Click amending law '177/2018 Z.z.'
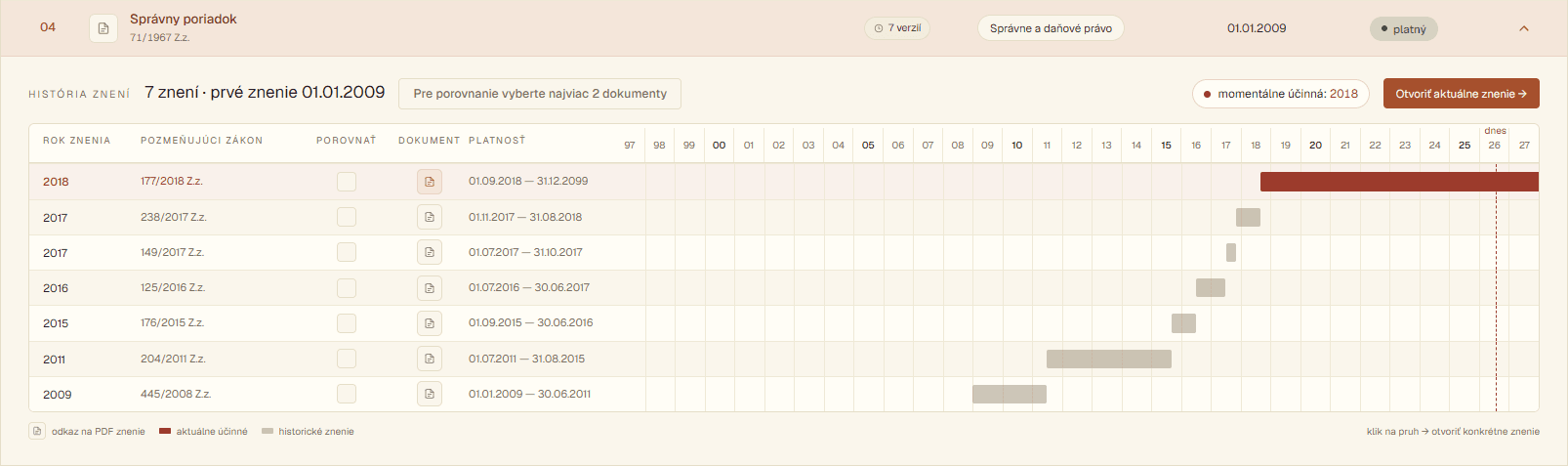The height and width of the screenshot is (466, 1568). point(172,181)
